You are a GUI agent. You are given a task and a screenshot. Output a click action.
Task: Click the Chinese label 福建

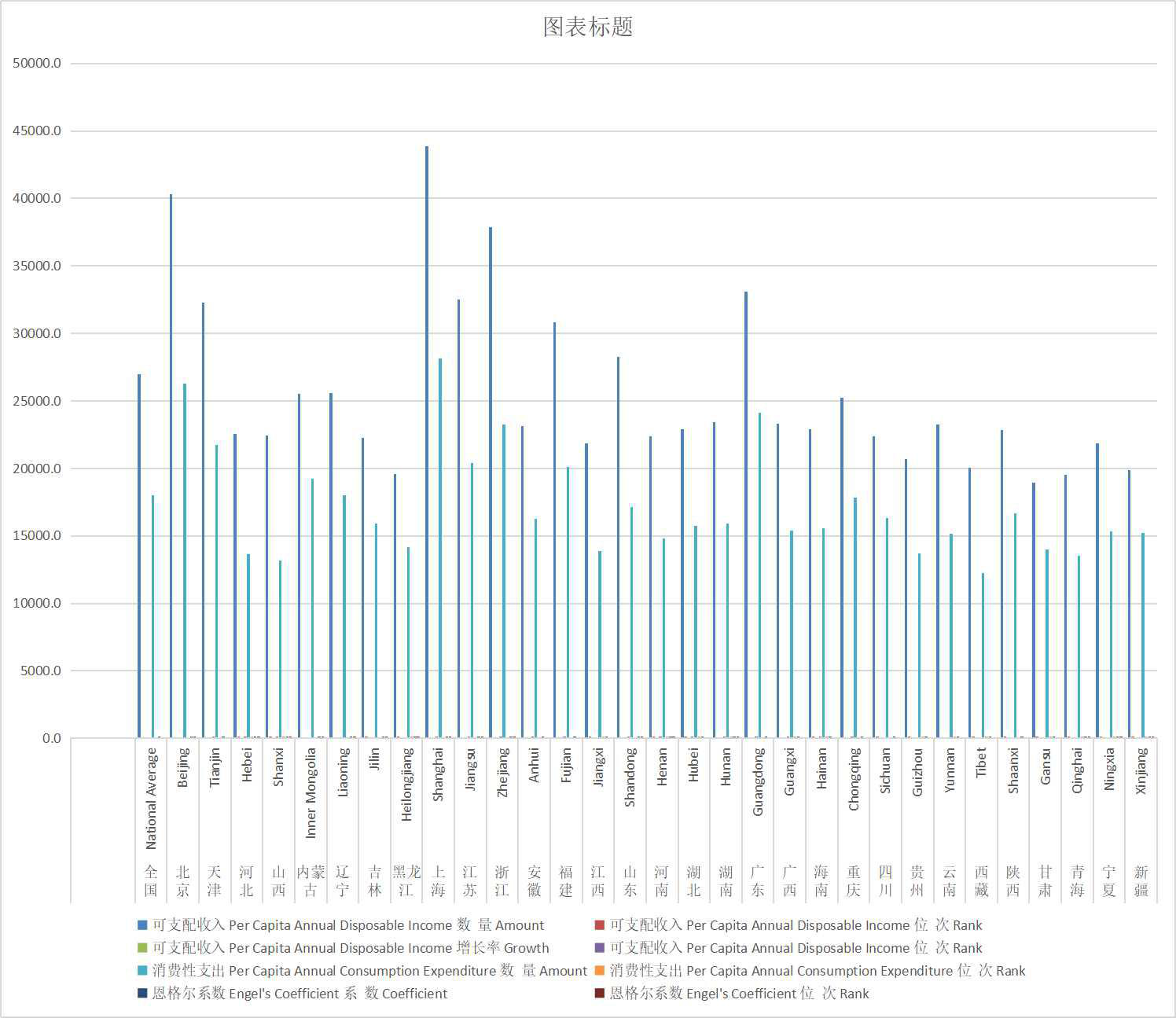(x=566, y=881)
